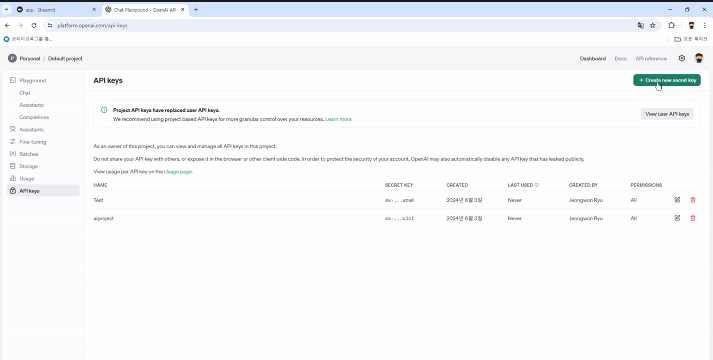Select API keys in the sidebar
The height and width of the screenshot is (360, 713).
click(x=43, y=191)
